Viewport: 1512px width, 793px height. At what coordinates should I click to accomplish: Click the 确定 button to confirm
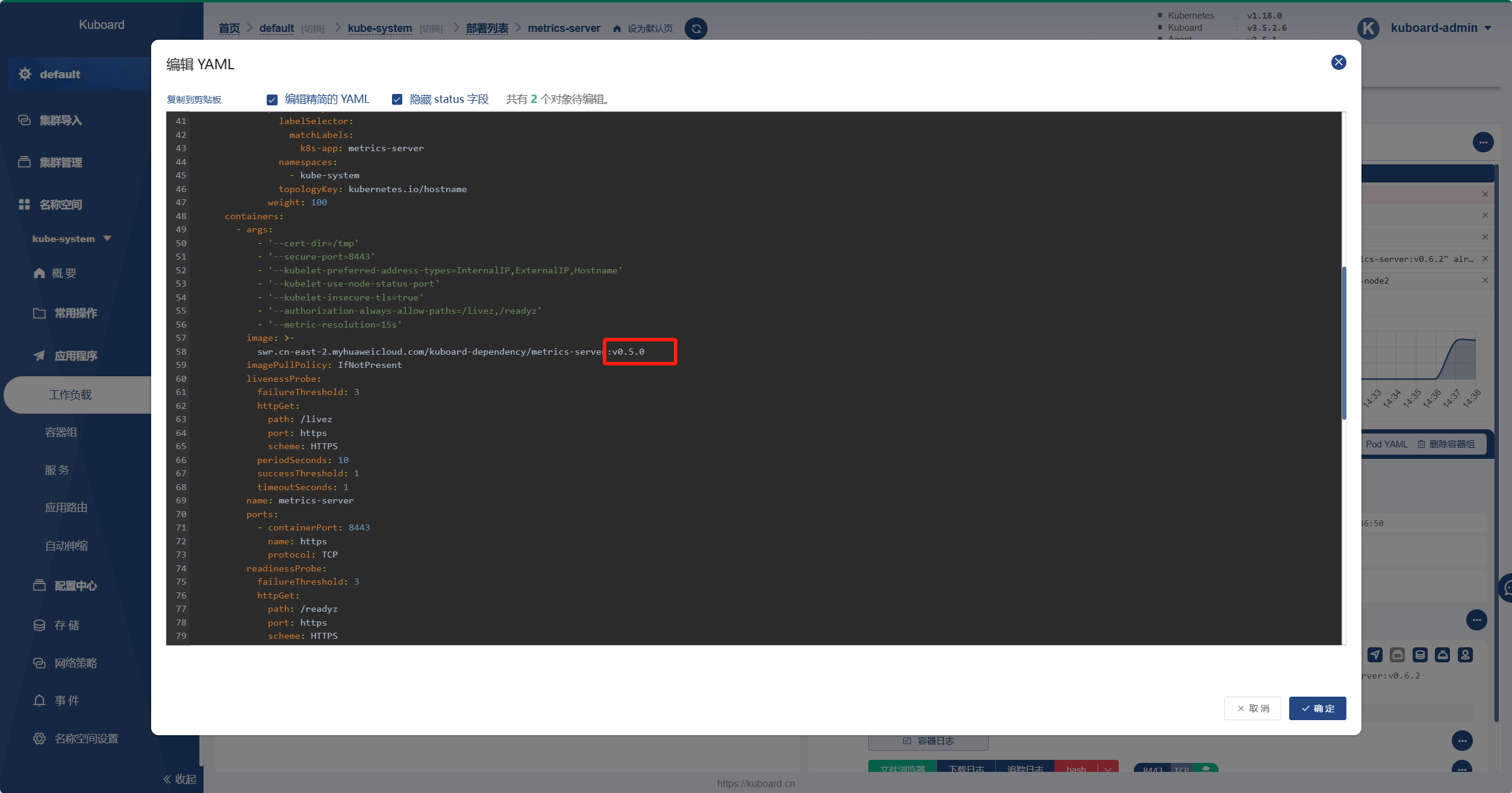(x=1318, y=708)
